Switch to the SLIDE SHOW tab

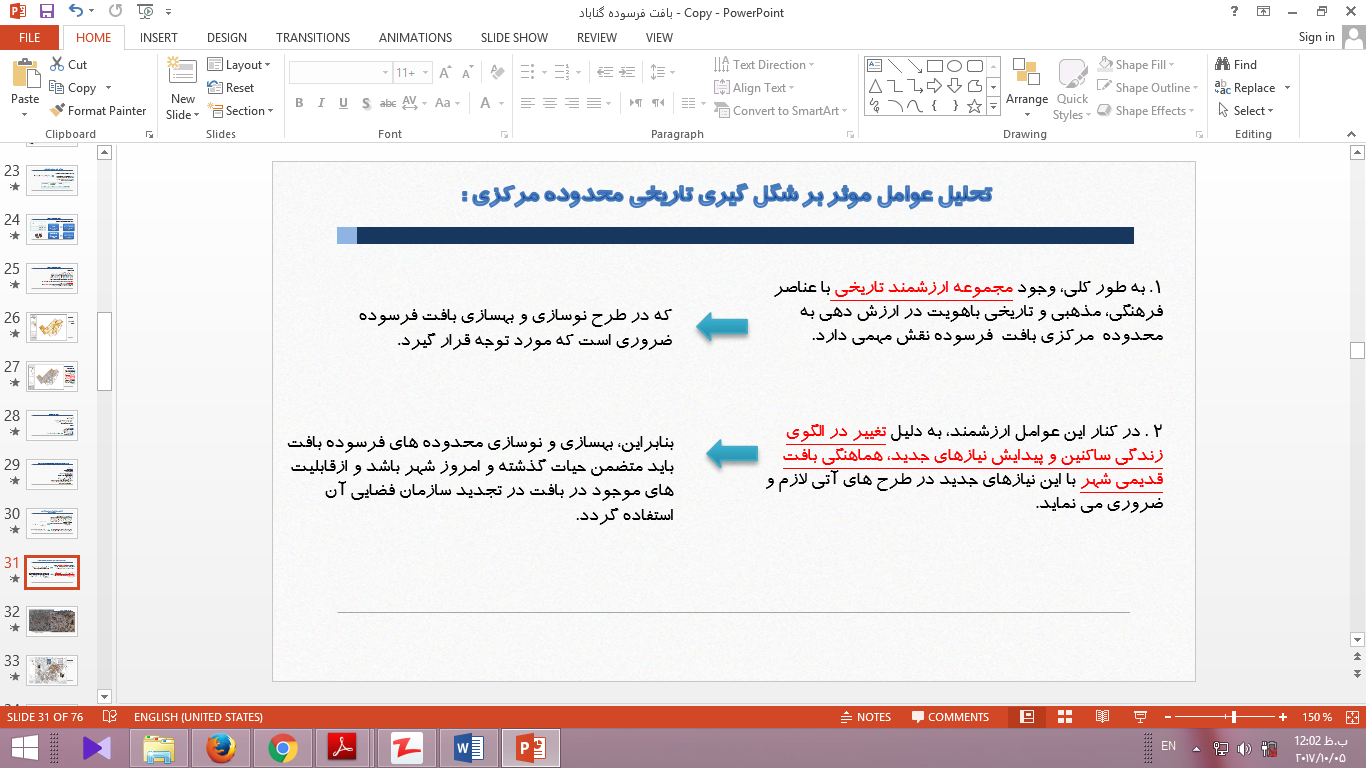coord(514,37)
